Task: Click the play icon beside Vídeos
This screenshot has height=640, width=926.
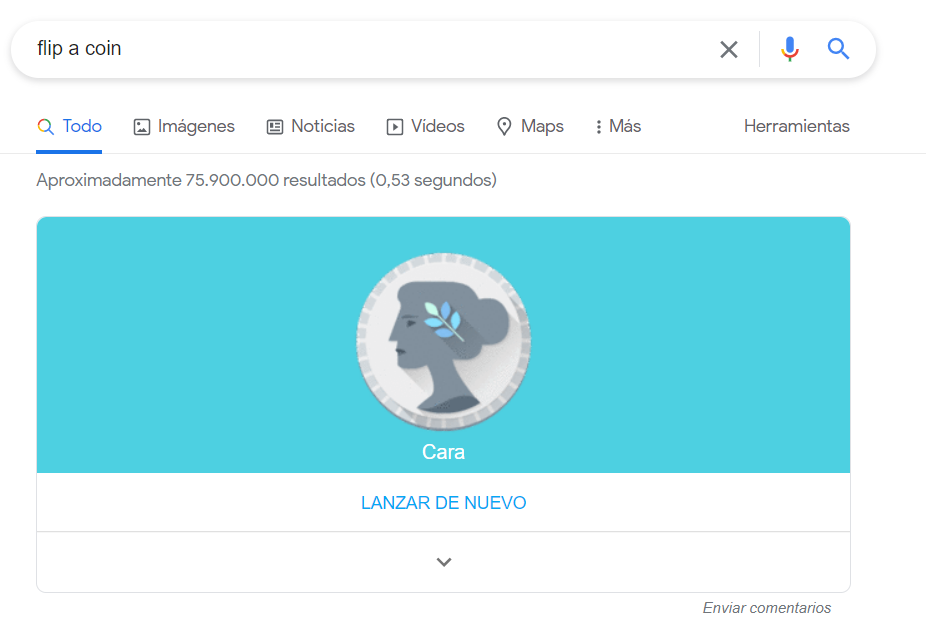Action: pyautogui.click(x=395, y=127)
